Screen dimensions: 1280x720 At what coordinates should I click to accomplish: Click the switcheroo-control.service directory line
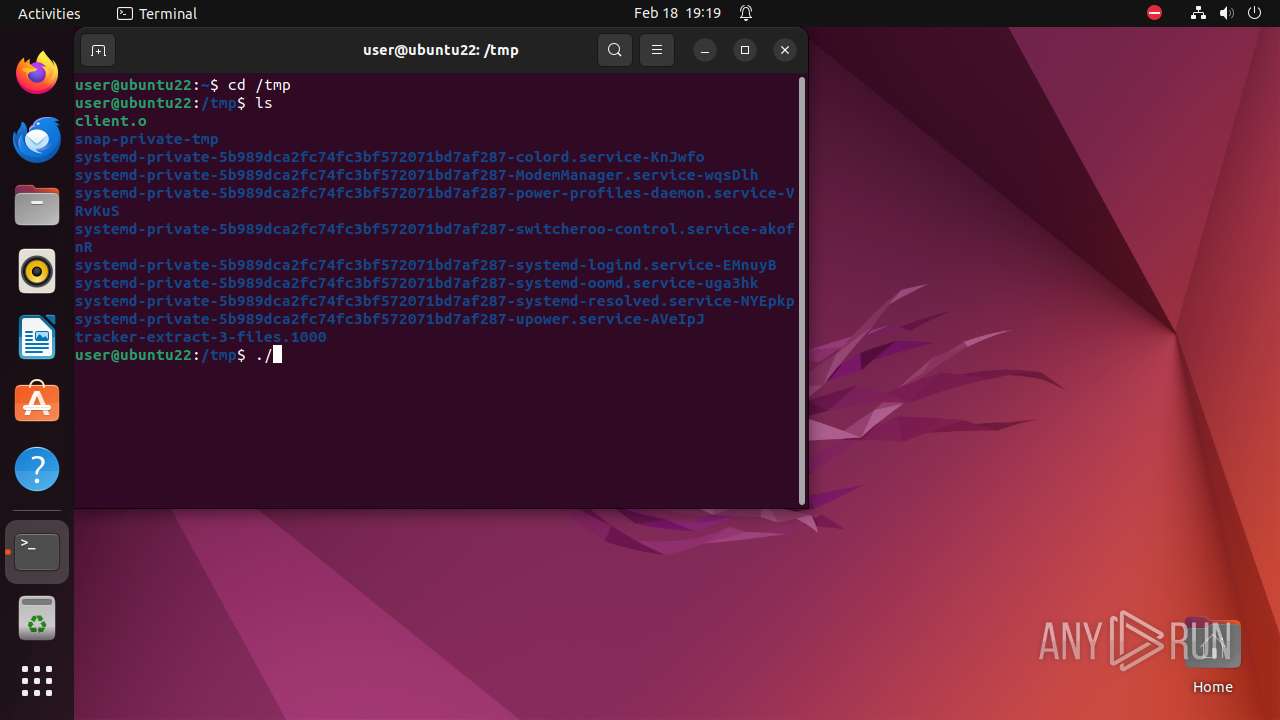[435, 238]
